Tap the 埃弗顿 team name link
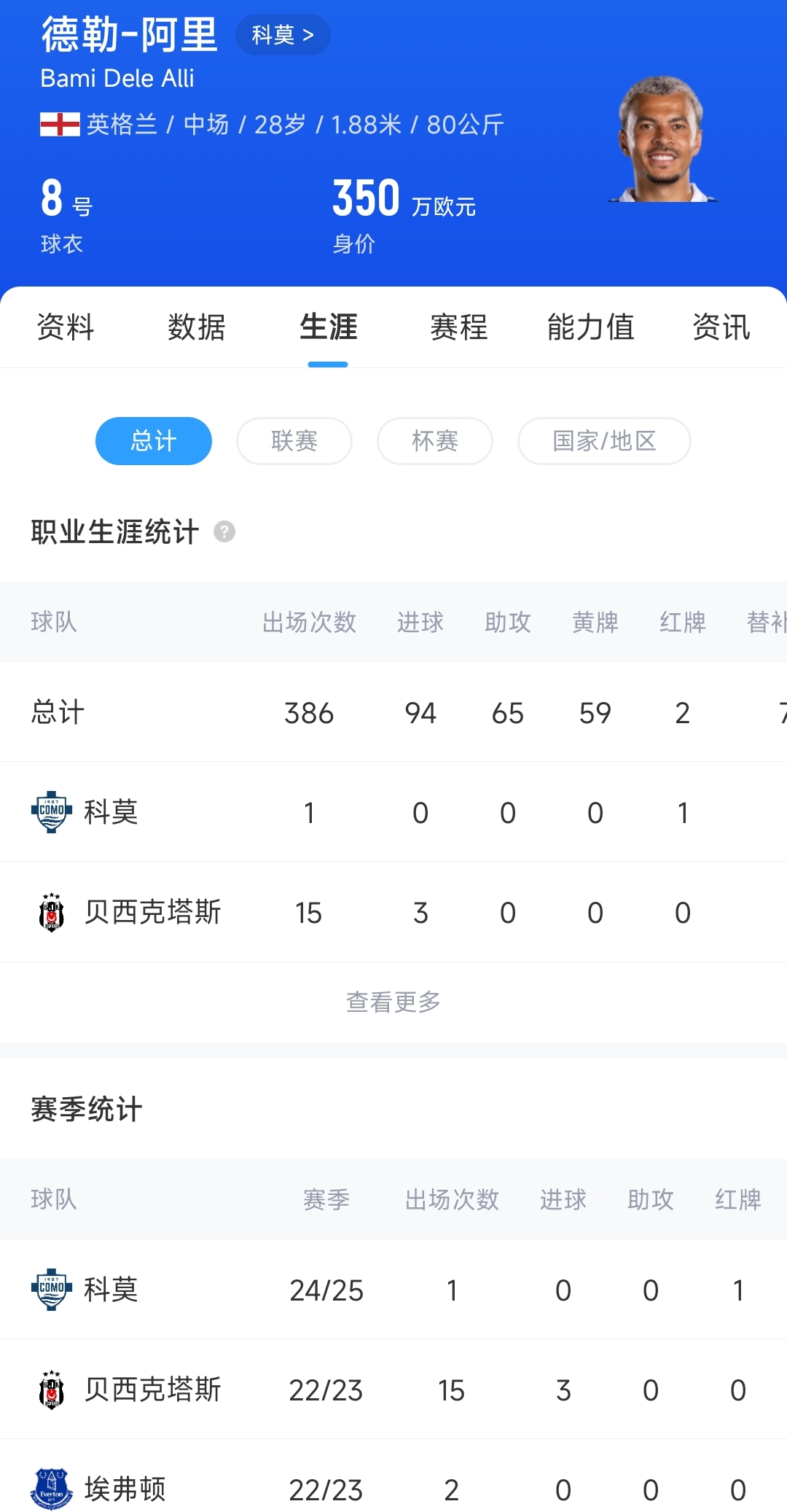 (125, 1489)
